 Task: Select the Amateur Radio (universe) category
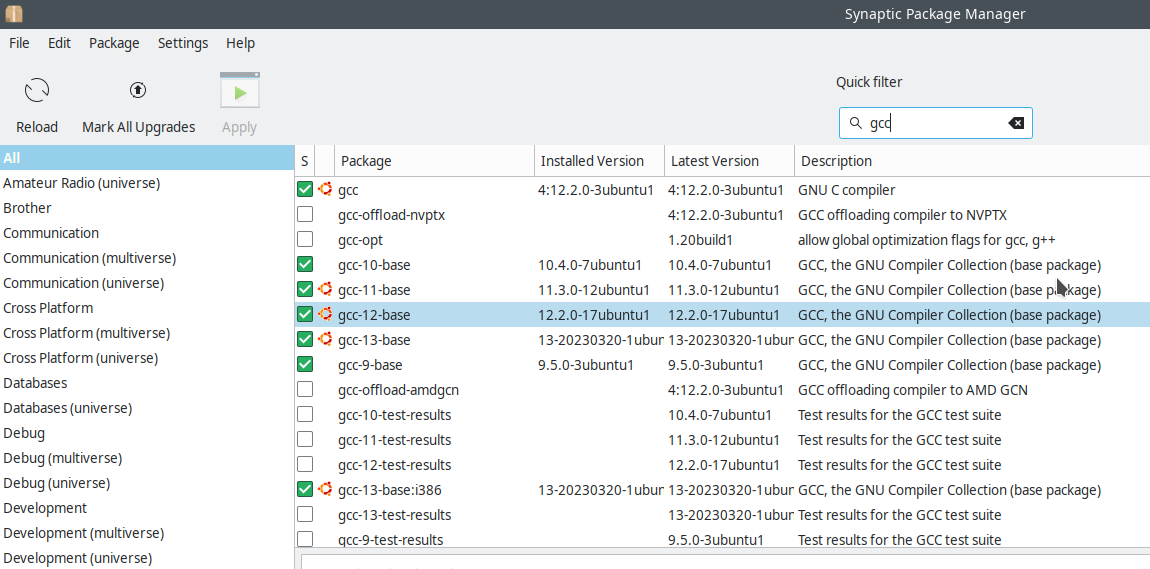(82, 183)
